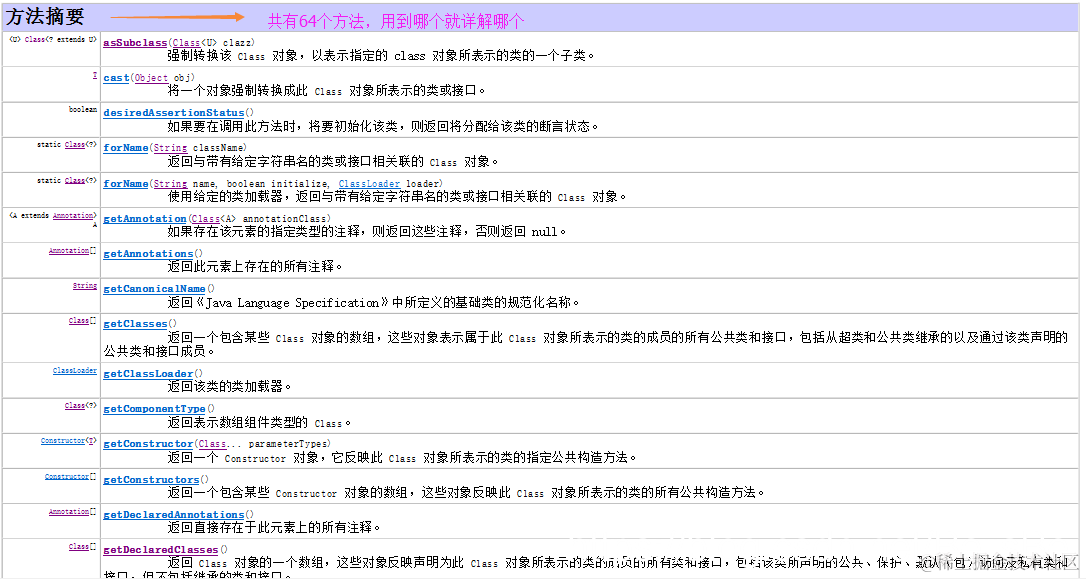Open the getComponentType method link

click(154, 409)
